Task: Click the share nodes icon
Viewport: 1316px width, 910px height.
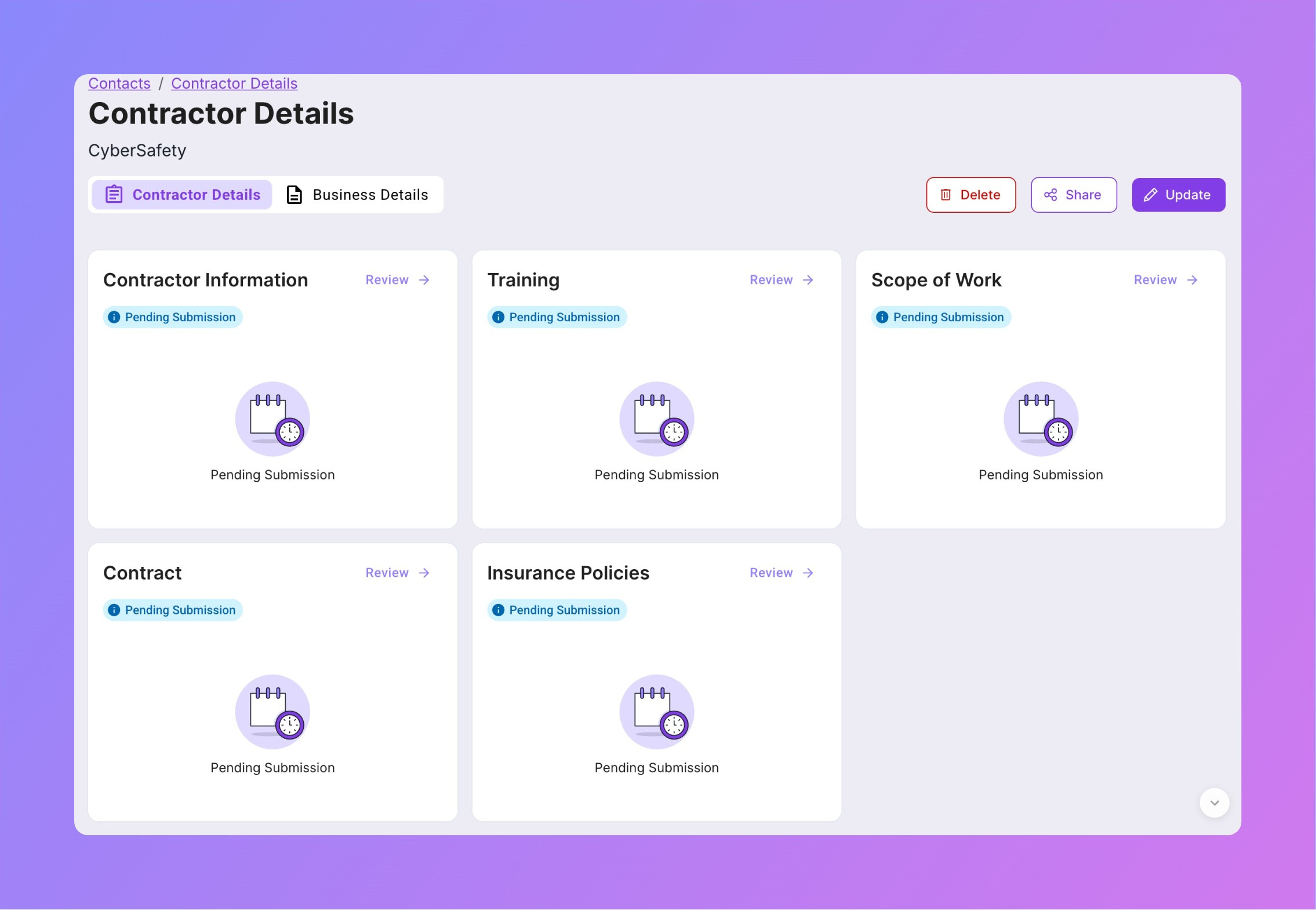Action: point(1050,195)
